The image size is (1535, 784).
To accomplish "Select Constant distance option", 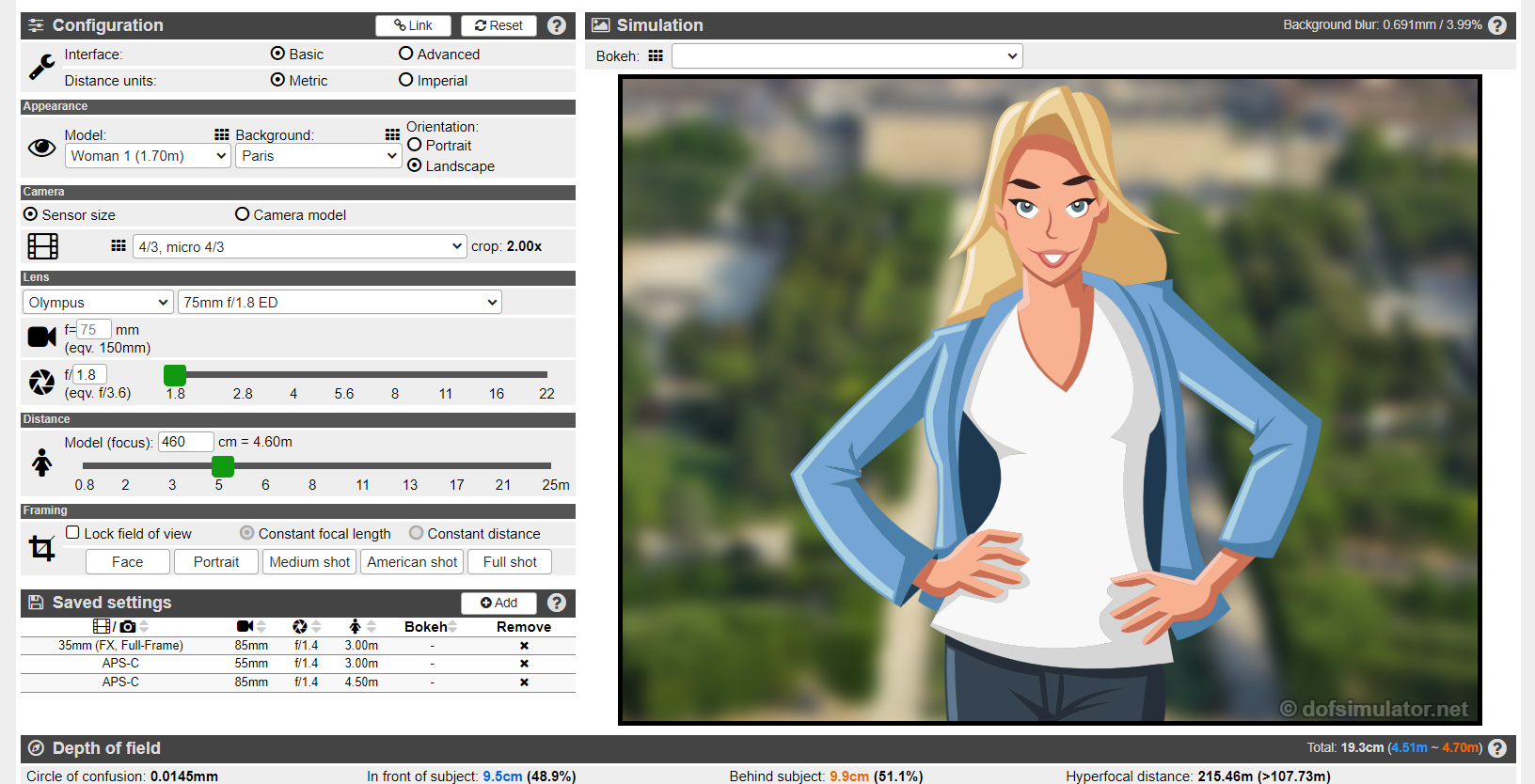I will tap(416, 533).
